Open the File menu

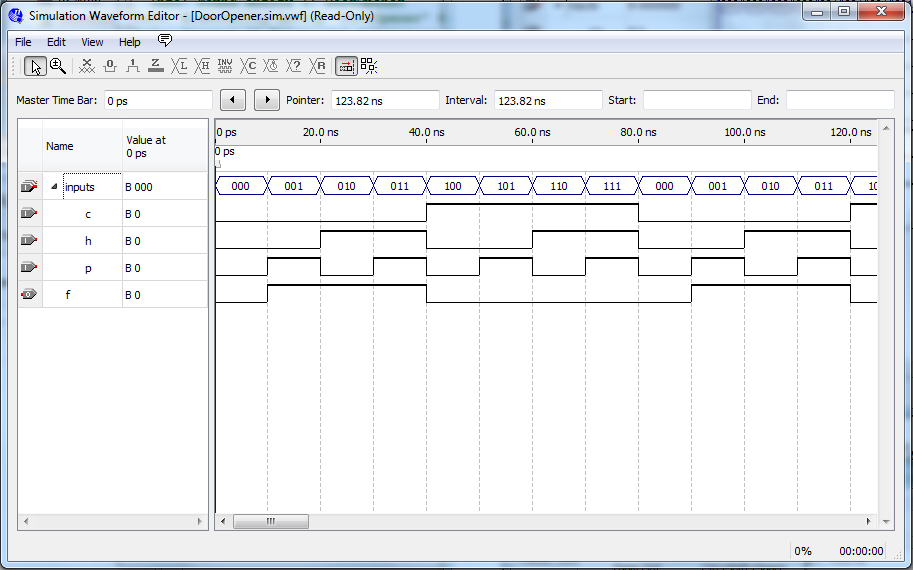click(23, 42)
